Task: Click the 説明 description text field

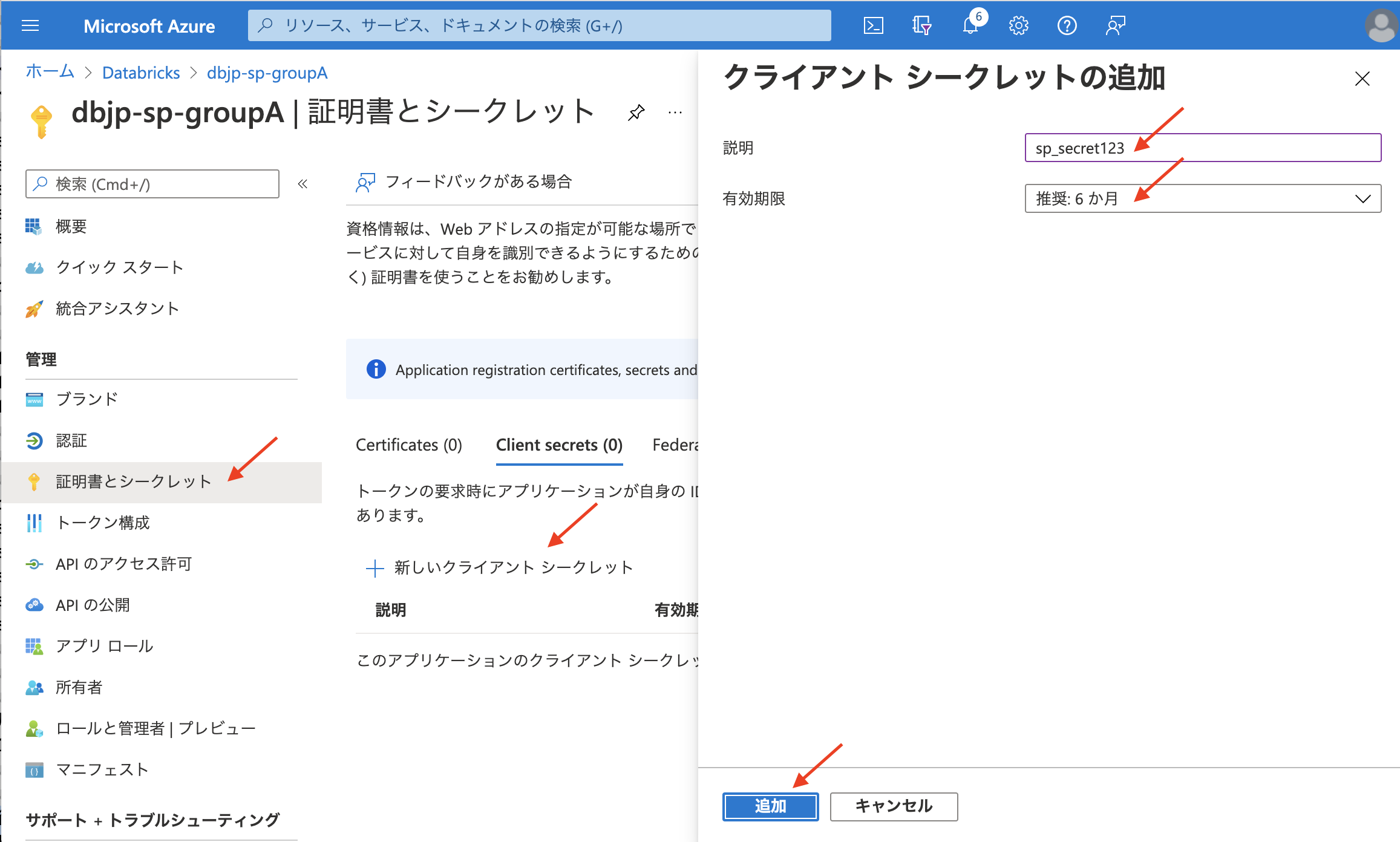Action: (1202, 148)
